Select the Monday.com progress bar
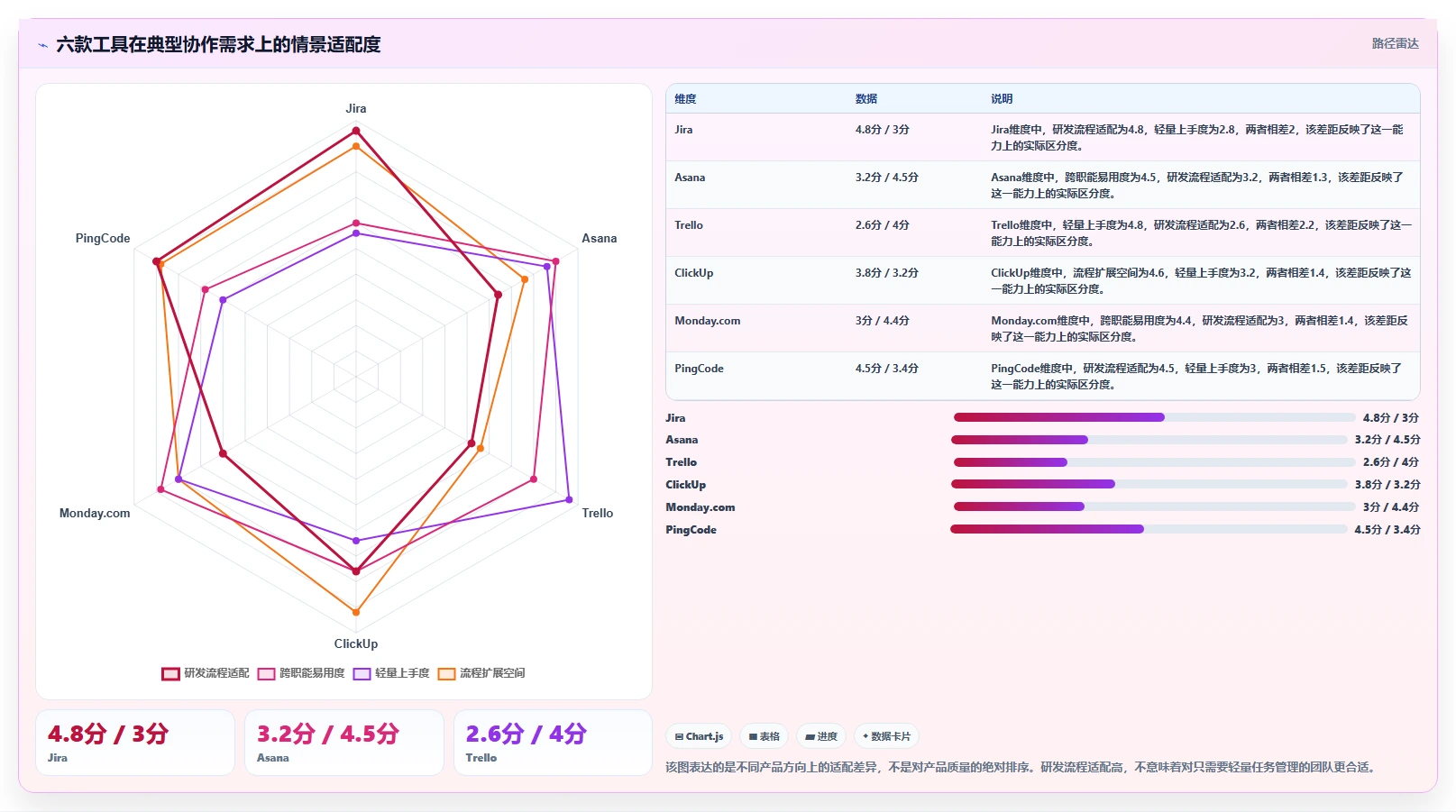The image size is (1456, 812). click(x=1154, y=506)
